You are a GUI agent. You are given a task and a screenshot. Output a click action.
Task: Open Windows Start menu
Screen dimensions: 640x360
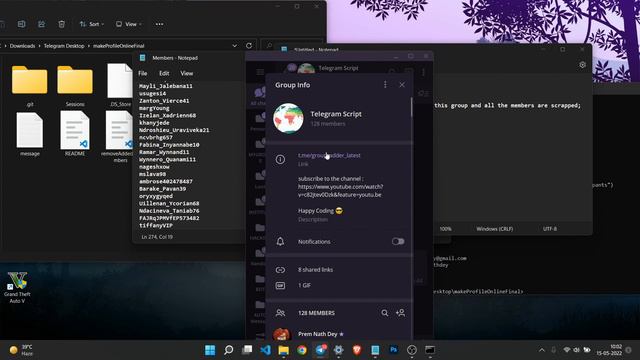coord(210,350)
